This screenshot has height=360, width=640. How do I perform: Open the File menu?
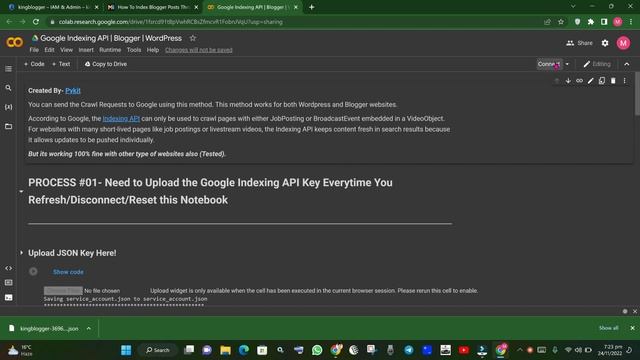[34, 50]
